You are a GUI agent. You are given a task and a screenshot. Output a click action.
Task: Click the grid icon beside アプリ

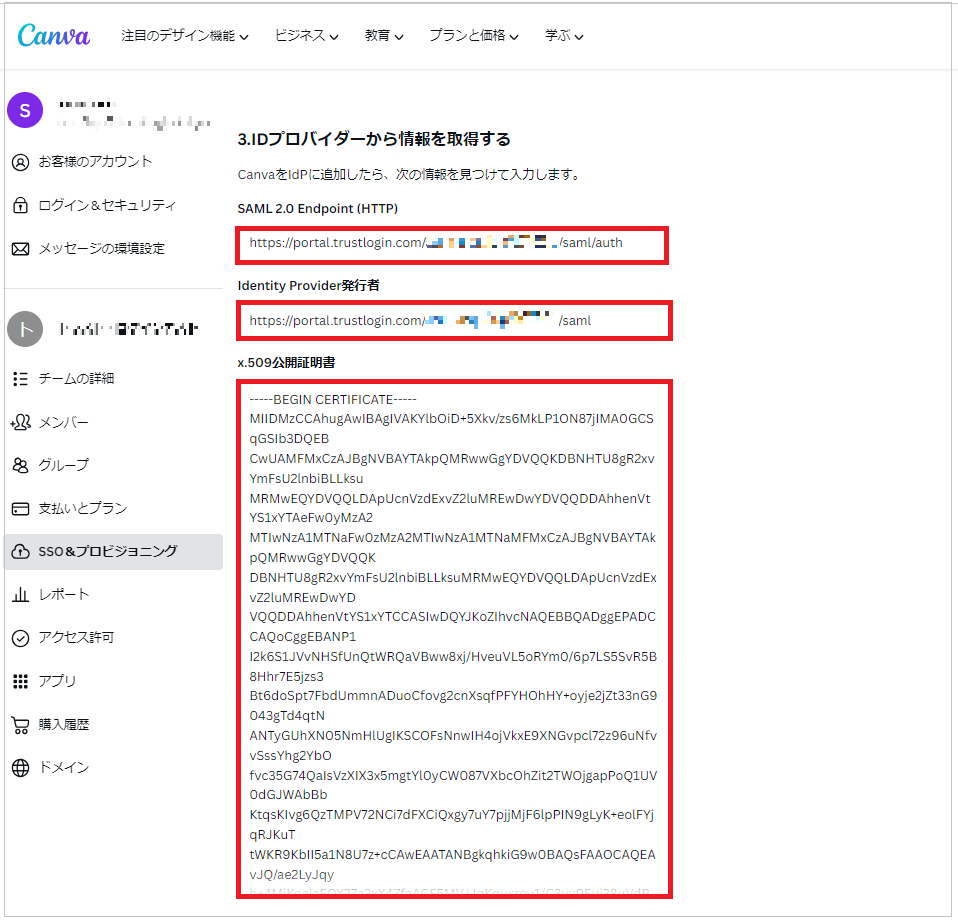[x=20, y=681]
